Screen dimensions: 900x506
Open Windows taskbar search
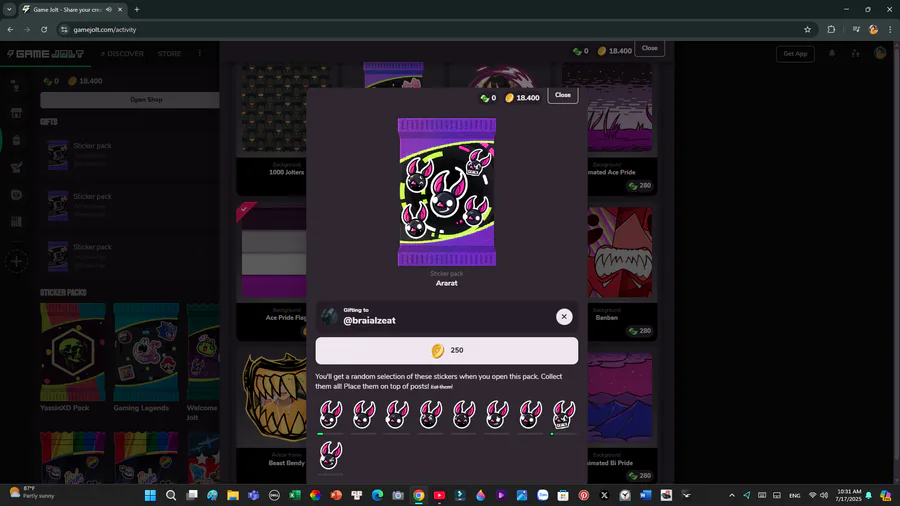point(171,495)
